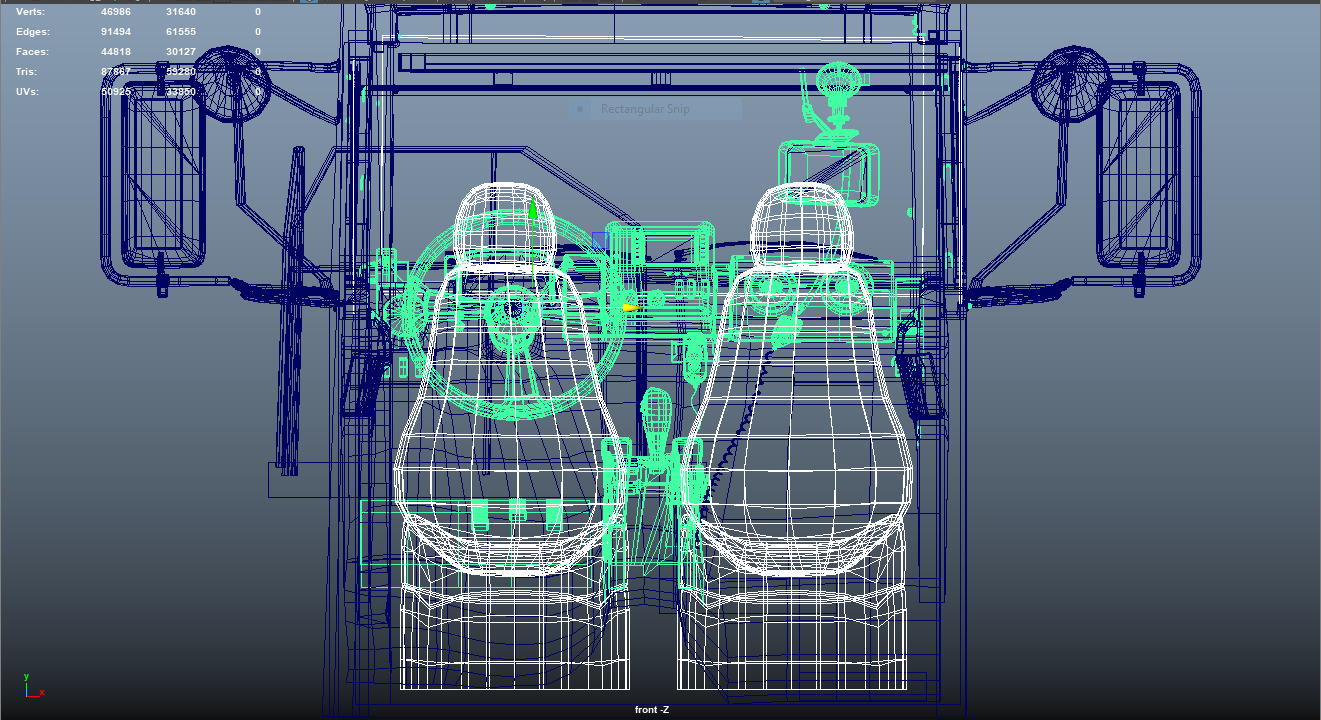Click the XY axis orientation gizmo
Screen dimensions: 1321x720
click(x=33, y=685)
